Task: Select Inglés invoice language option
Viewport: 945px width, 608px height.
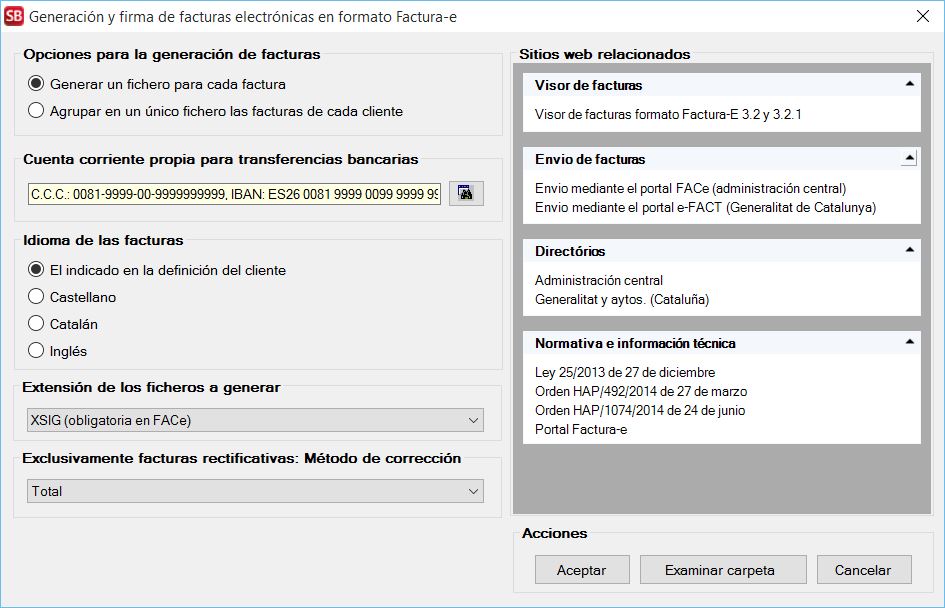Action: click(37, 351)
